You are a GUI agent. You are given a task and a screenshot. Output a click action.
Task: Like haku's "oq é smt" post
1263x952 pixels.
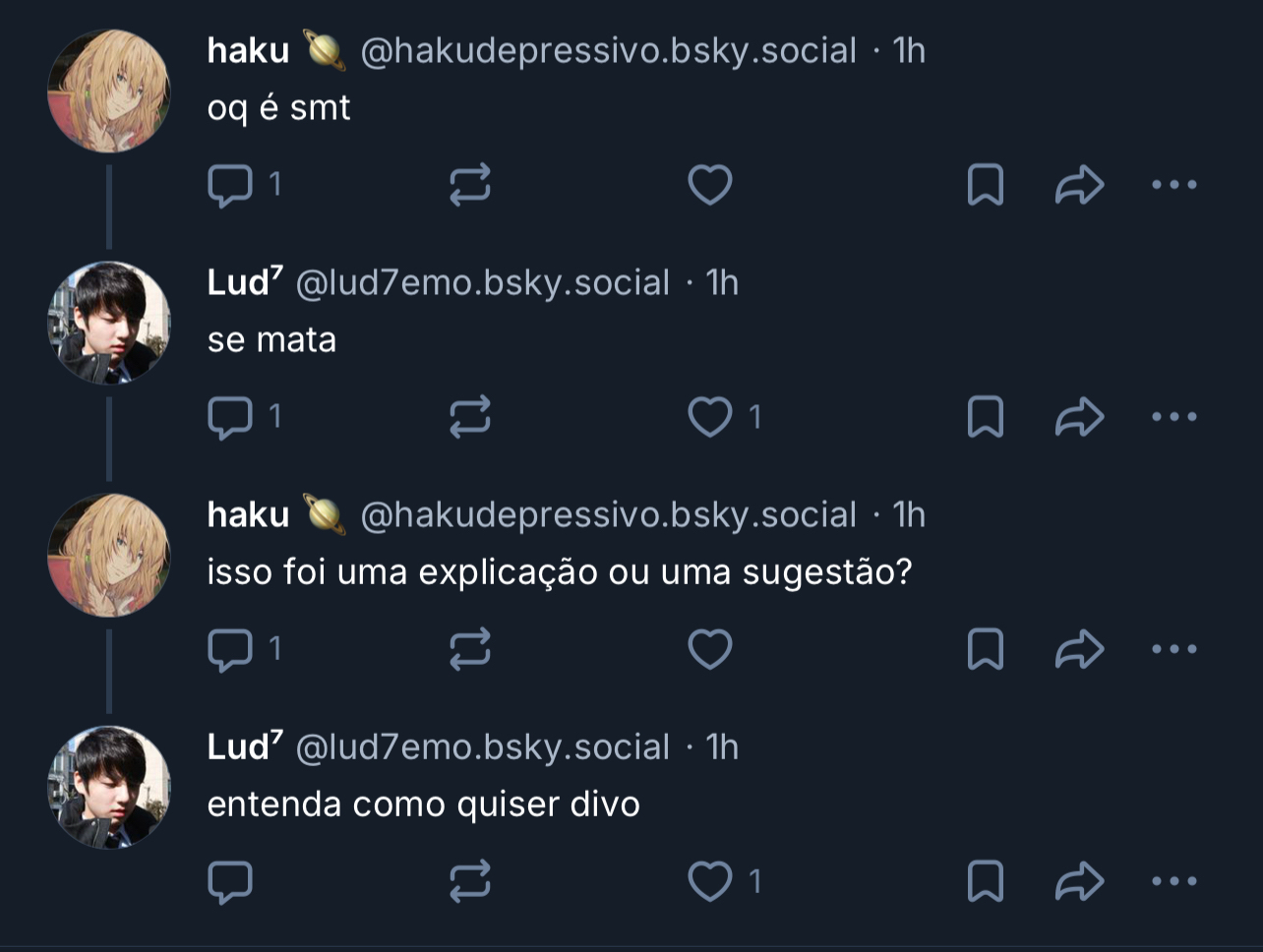click(709, 186)
